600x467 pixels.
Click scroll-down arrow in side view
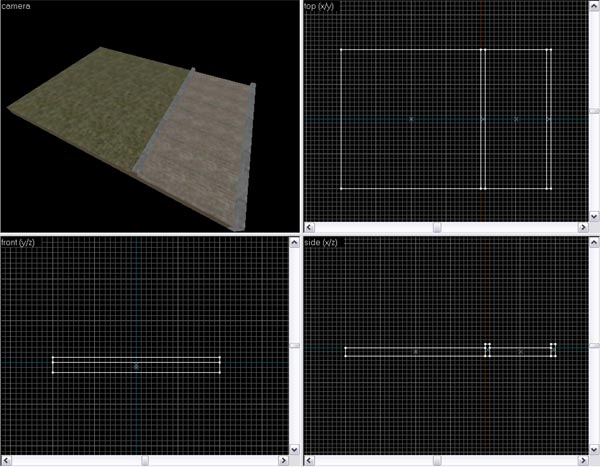[594, 451]
